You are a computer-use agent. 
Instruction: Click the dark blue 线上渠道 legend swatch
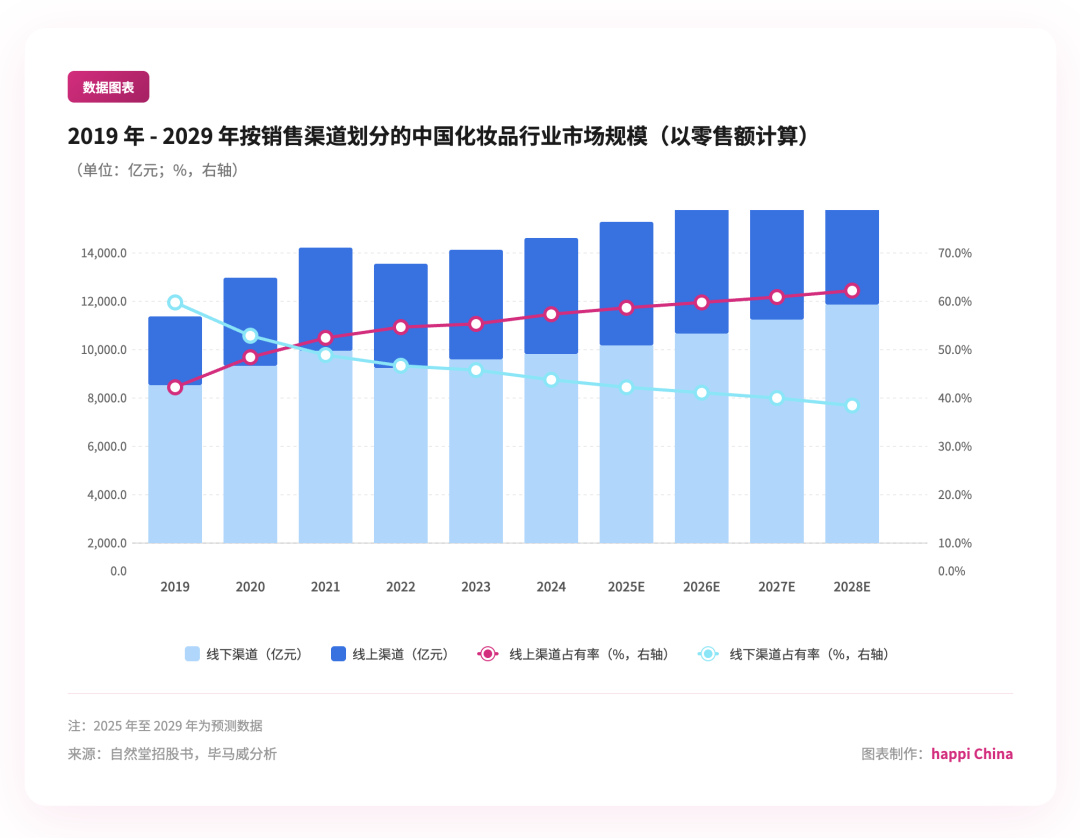click(x=338, y=654)
